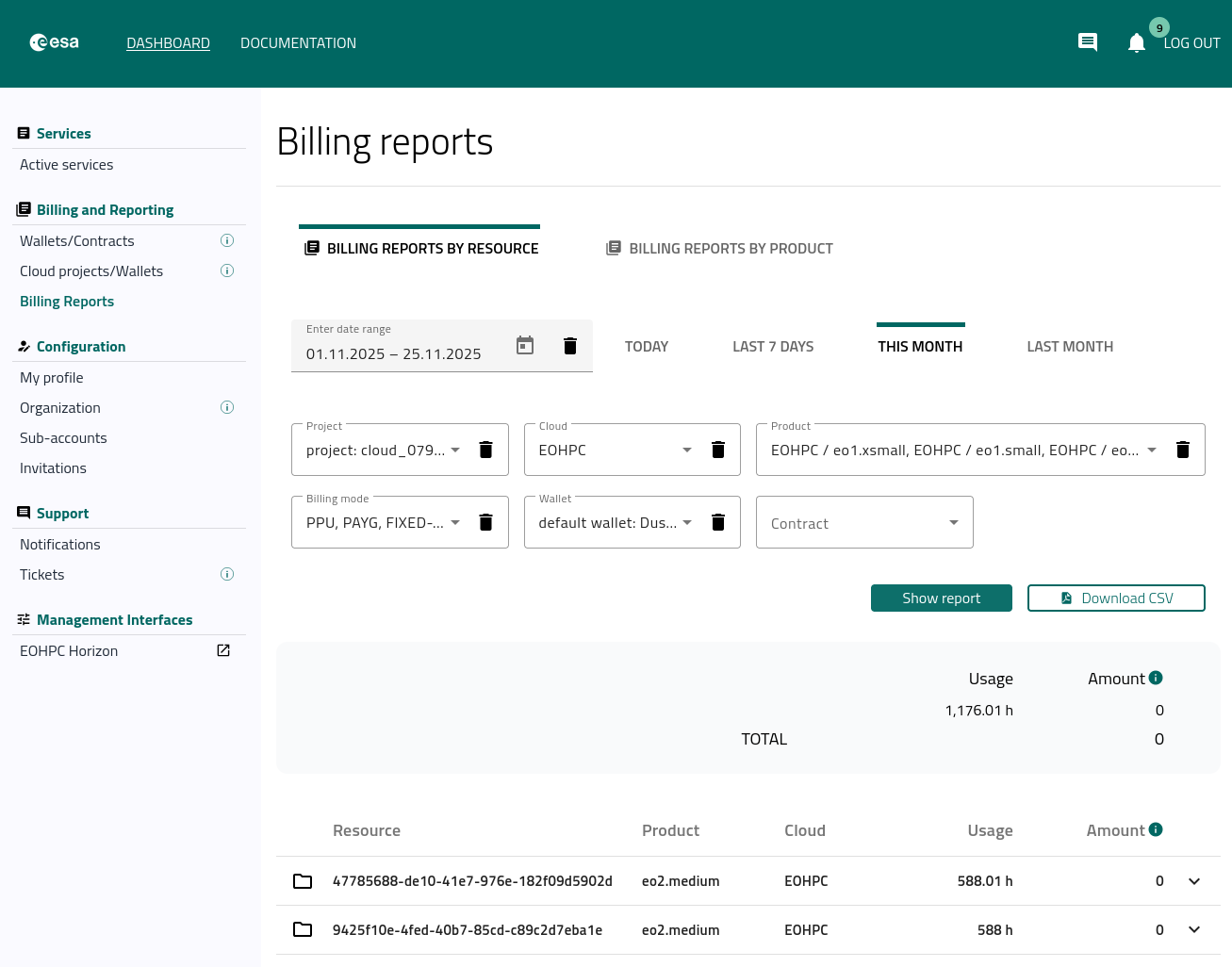Expand the 47785688 resource row
This screenshot has height=967, width=1232.
[1193, 881]
